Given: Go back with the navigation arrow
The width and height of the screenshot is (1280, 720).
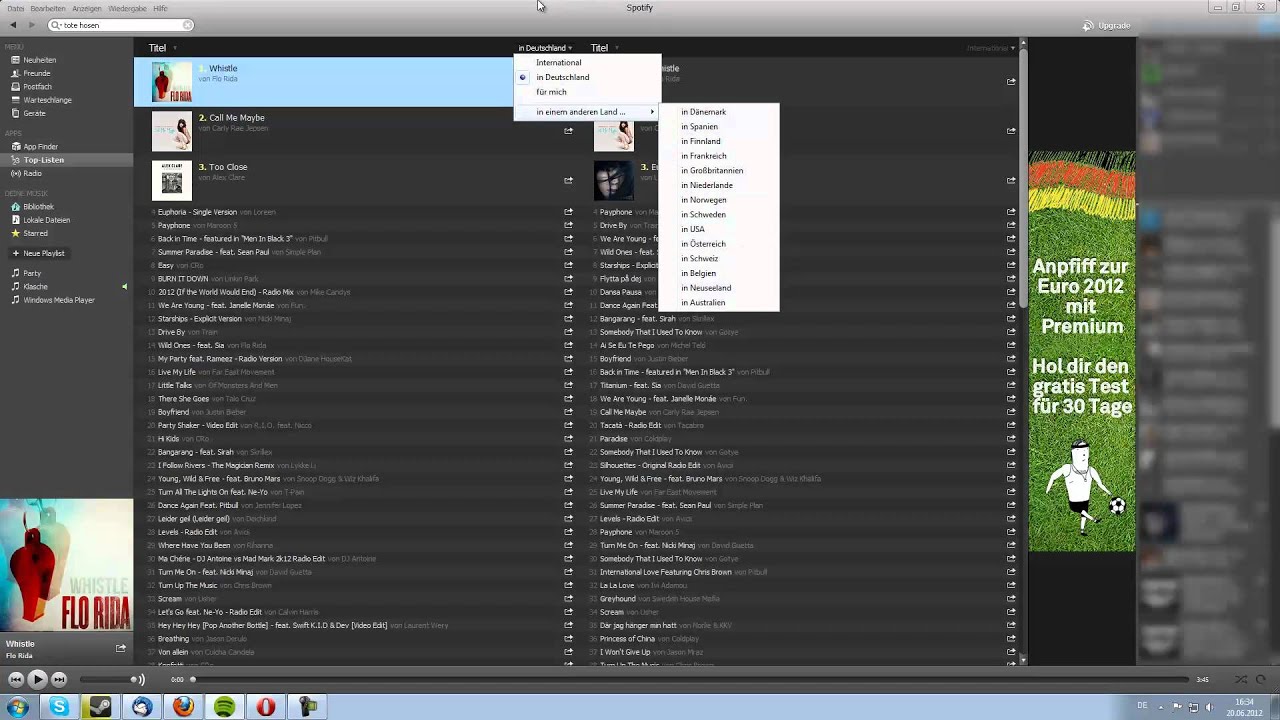Looking at the screenshot, I should point(13,25).
